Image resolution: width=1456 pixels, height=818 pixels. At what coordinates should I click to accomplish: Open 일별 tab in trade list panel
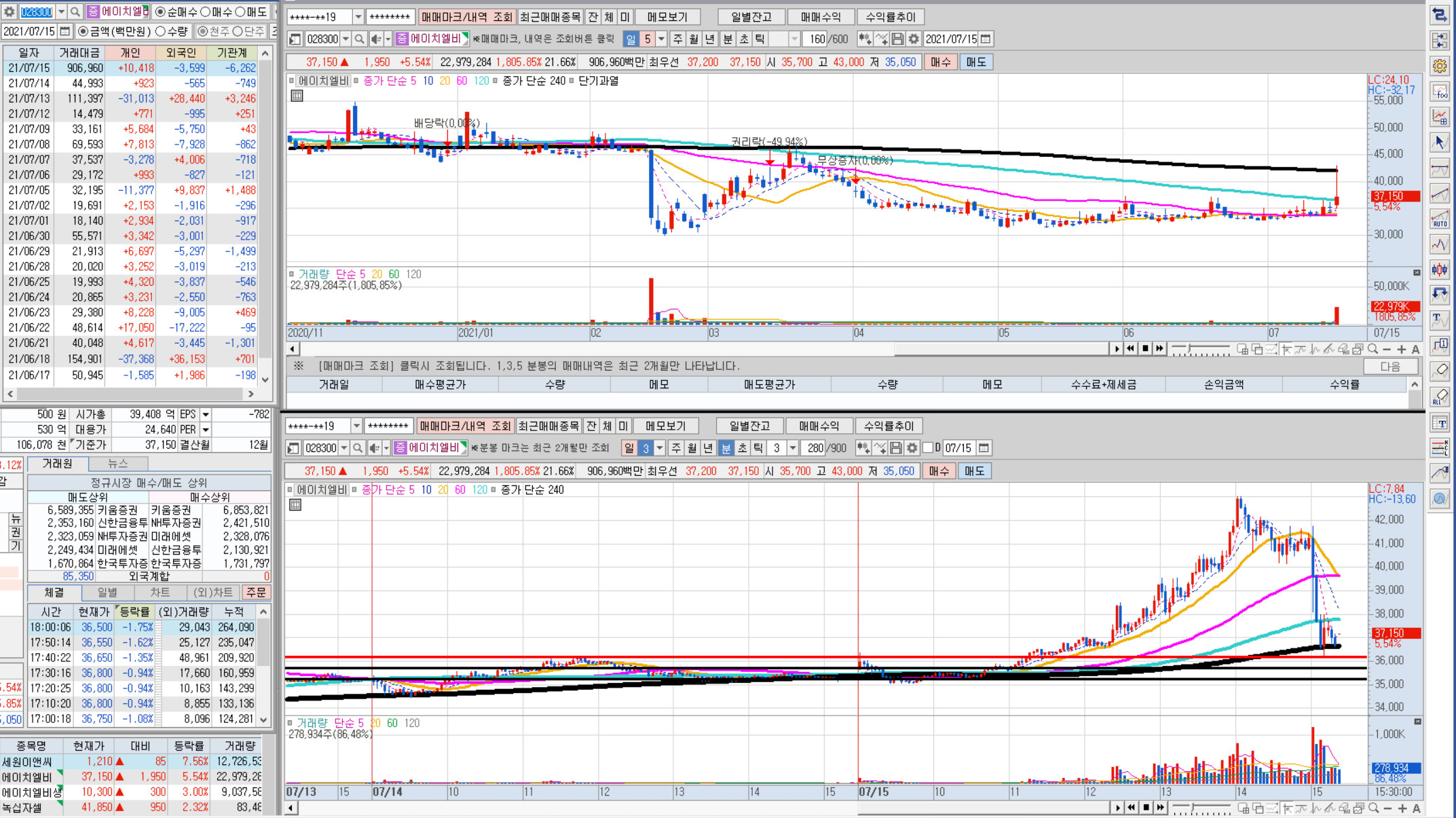pyautogui.click(x=107, y=593)
